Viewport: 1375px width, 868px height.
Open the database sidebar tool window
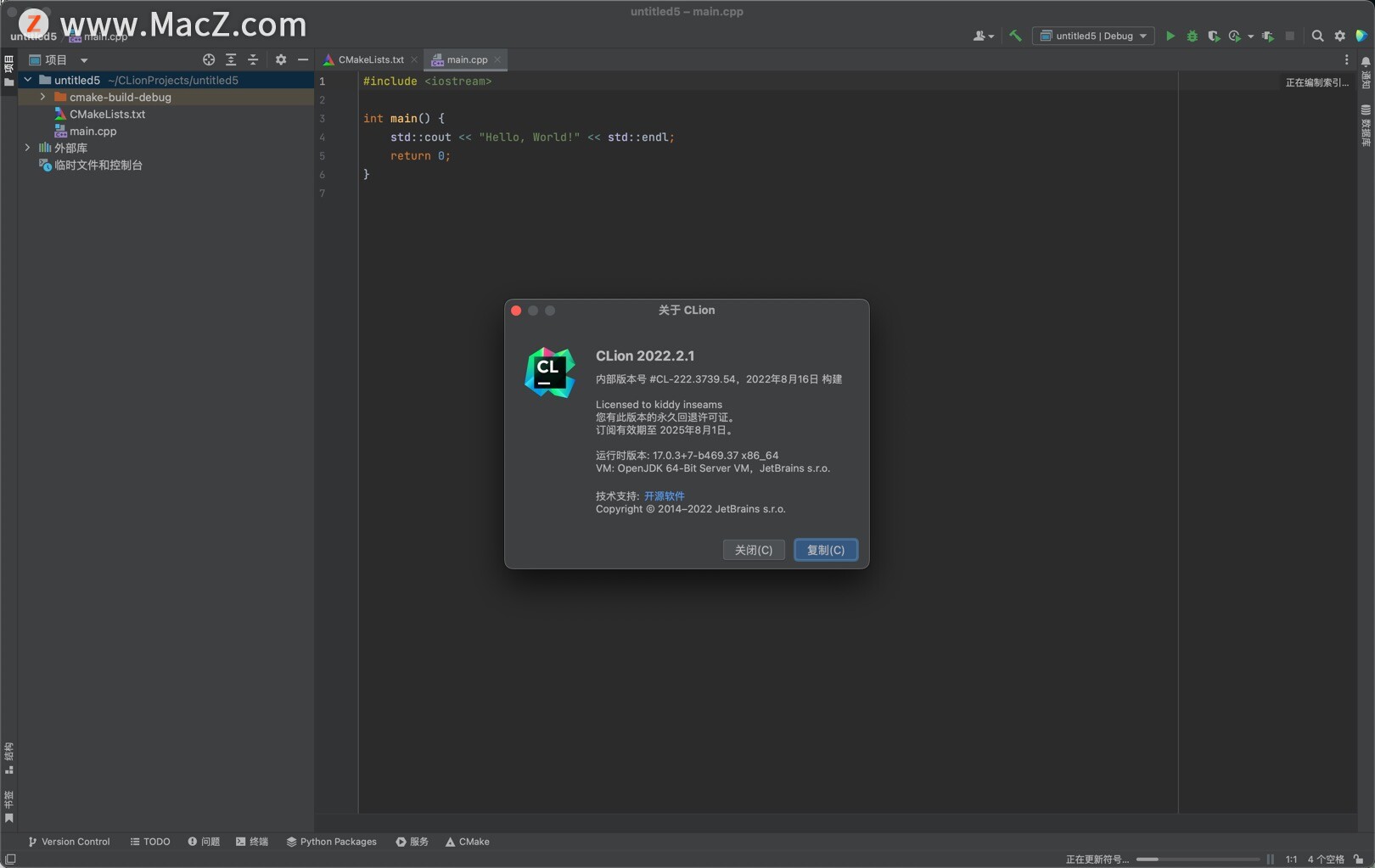(1366, 126)
